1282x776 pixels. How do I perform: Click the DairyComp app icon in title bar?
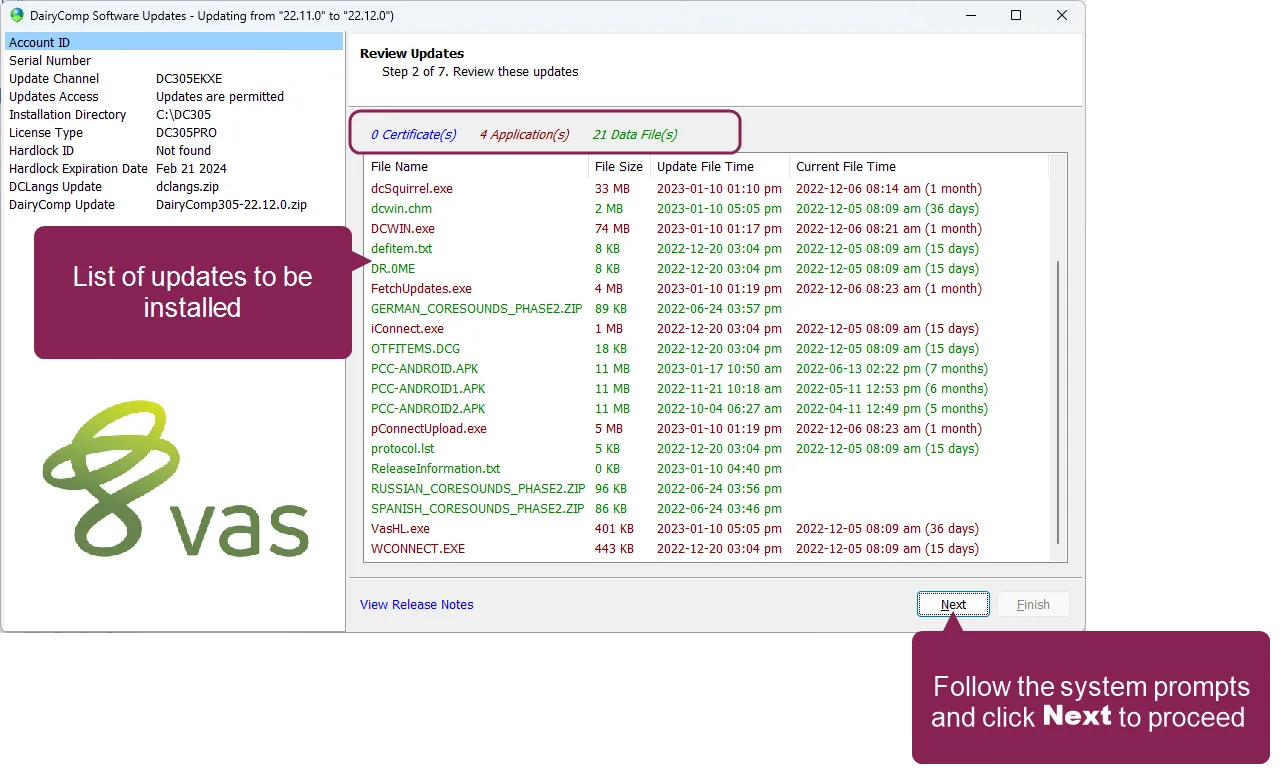(x=17, y=15)
